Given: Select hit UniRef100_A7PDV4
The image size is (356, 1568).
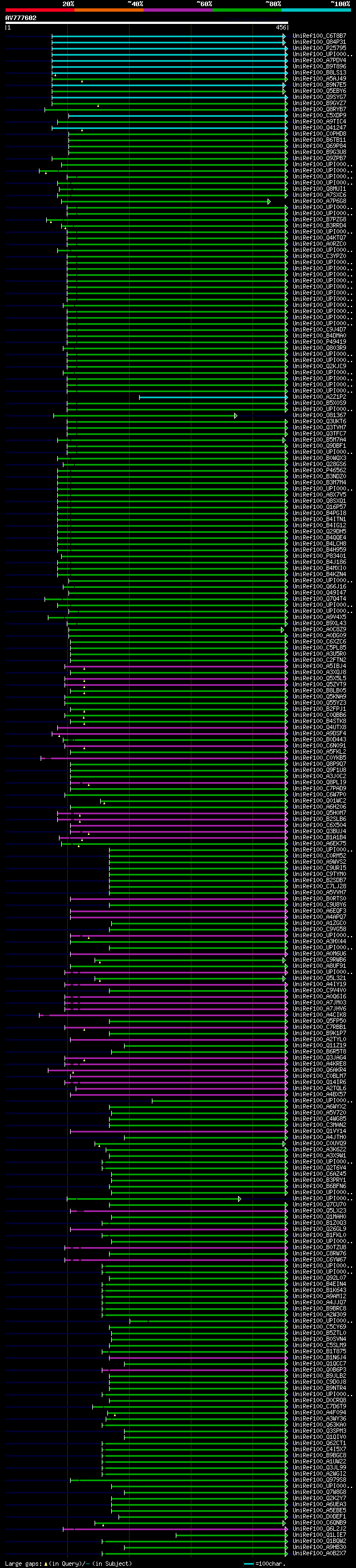Looking at the screenshot, I should (319, 60).
